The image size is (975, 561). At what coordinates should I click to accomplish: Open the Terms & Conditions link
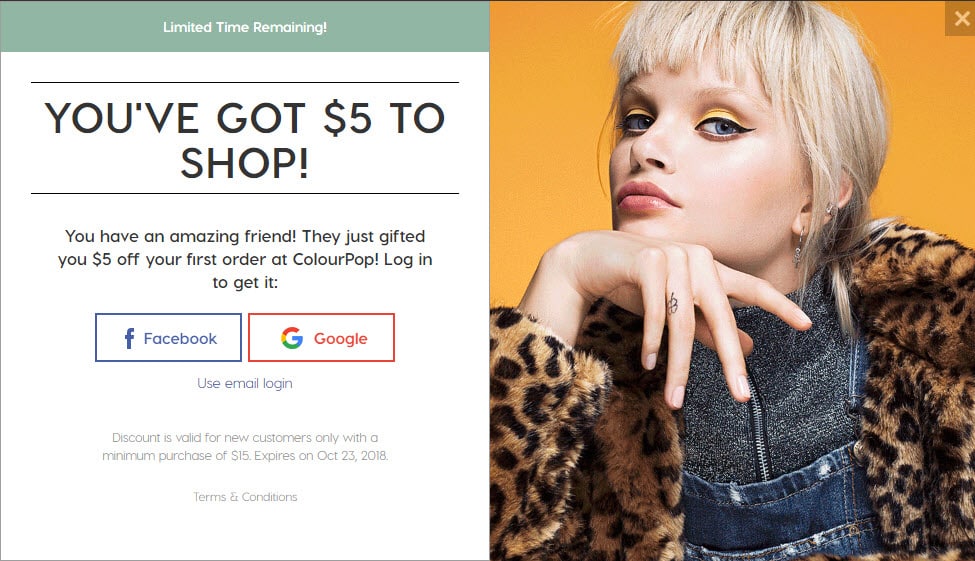[x=245, y=497]
